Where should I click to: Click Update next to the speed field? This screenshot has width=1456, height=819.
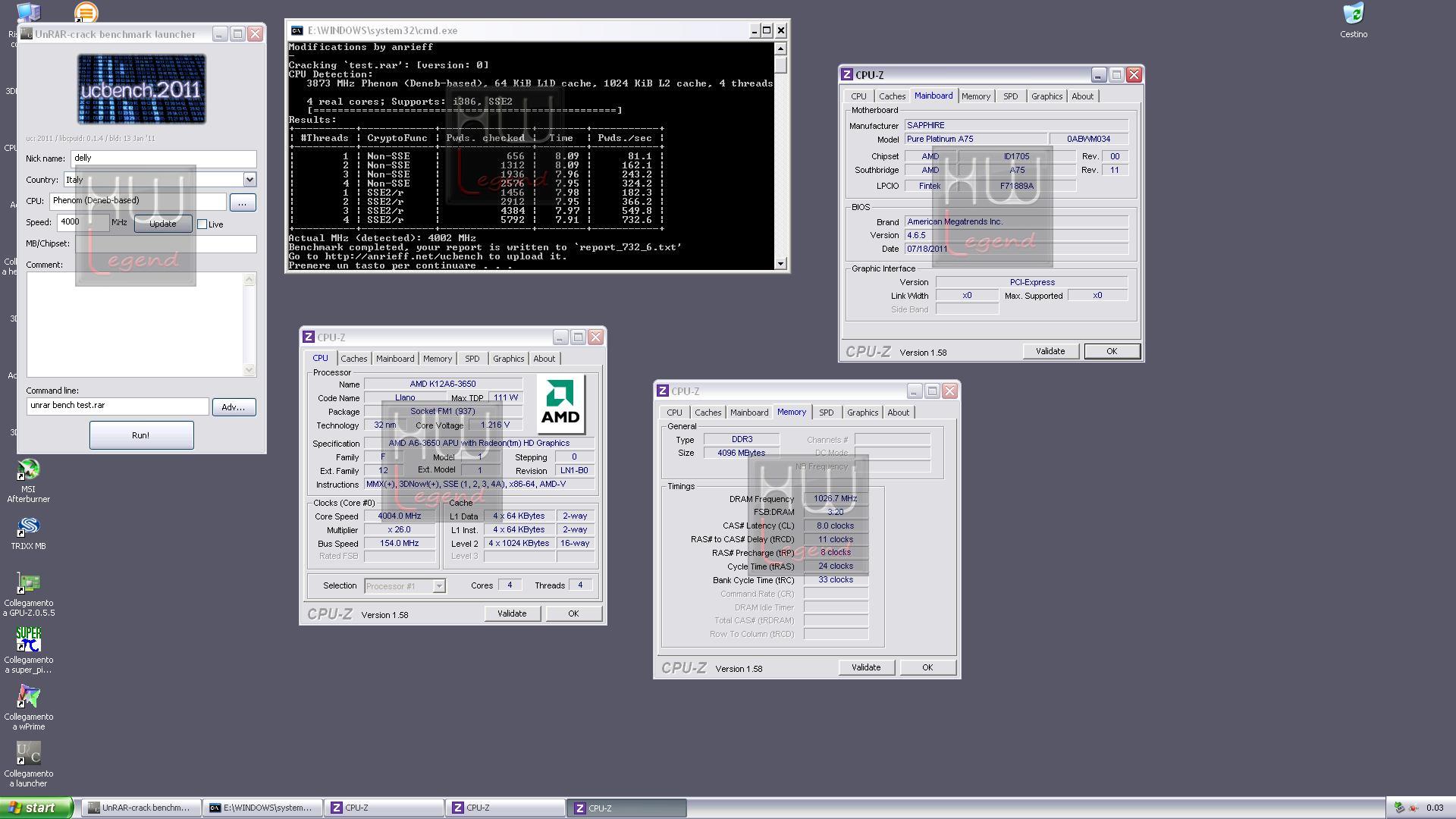tap(162, 224)
